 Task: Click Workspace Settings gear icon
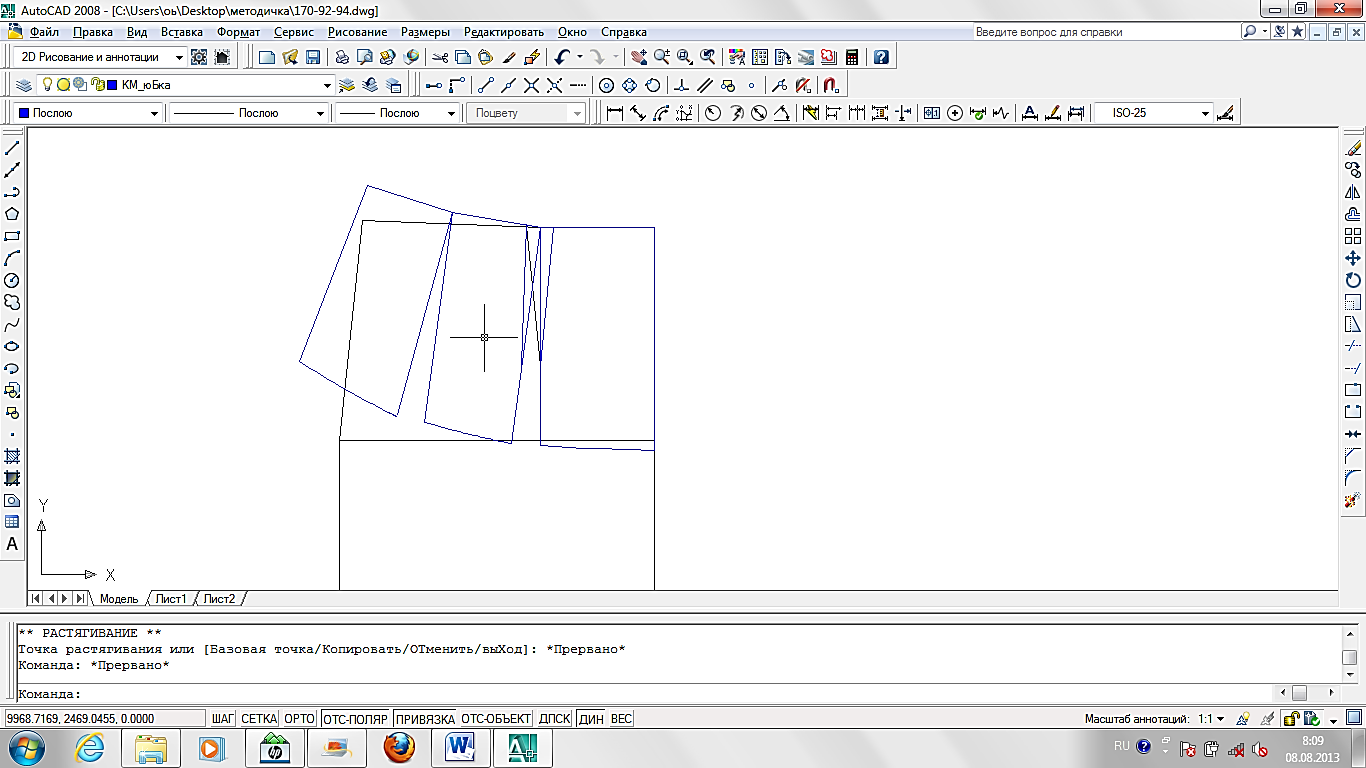[199, 57]
